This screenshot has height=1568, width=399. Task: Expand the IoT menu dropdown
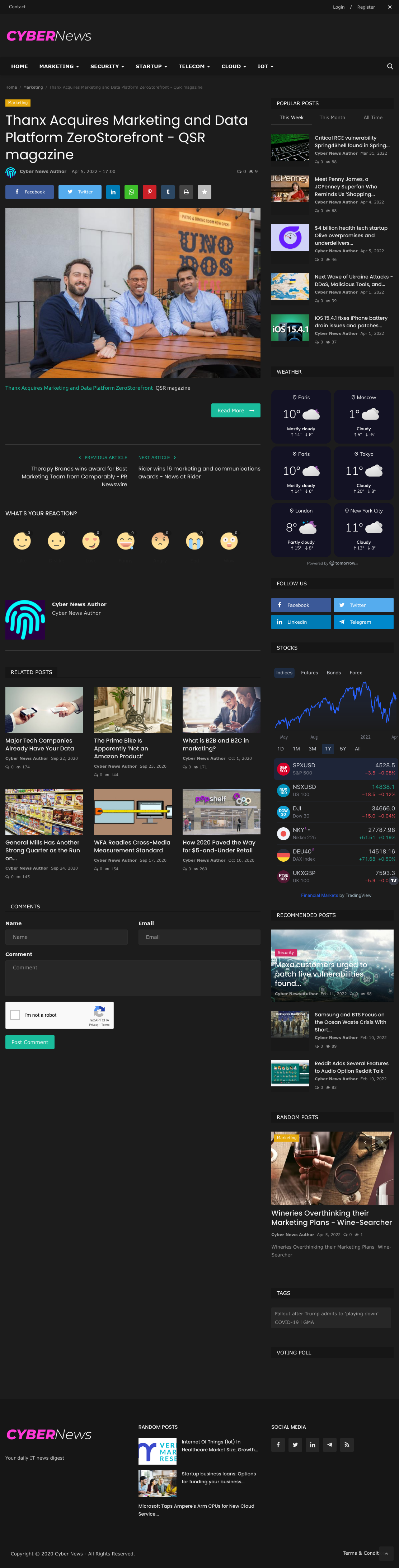[265, 66]
